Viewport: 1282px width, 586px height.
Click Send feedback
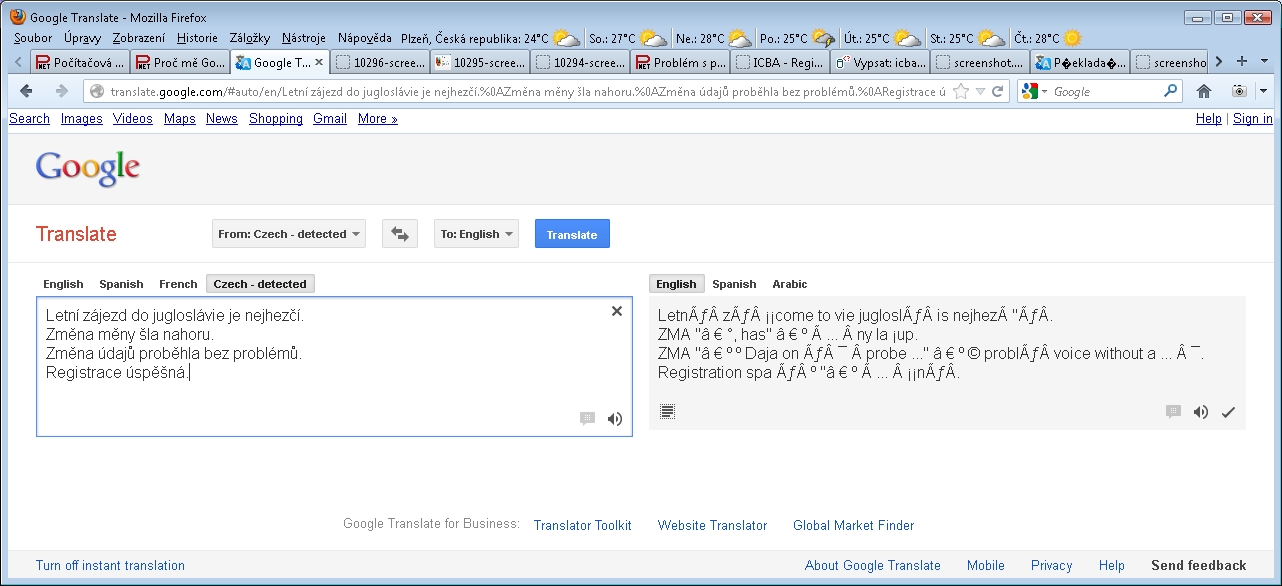1199,565
